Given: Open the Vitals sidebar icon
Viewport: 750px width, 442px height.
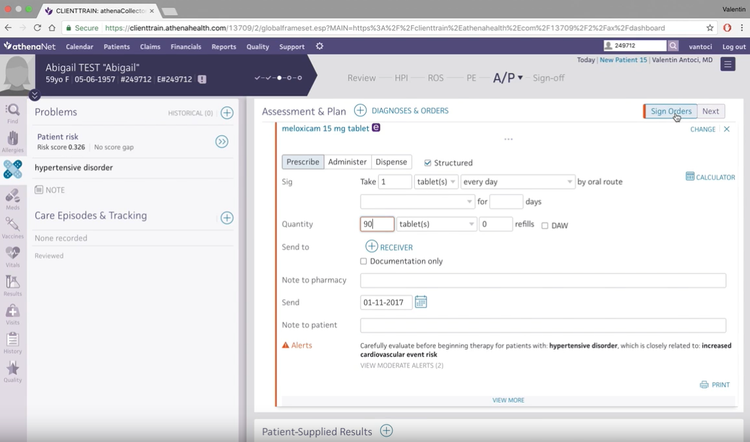Looking at the screenshot, I should (12, 257).
